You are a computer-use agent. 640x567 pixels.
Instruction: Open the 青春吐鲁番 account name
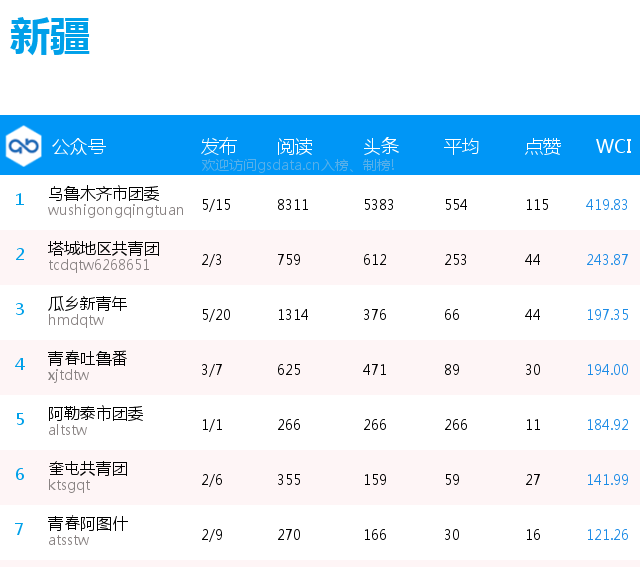(x=87, y=358)
